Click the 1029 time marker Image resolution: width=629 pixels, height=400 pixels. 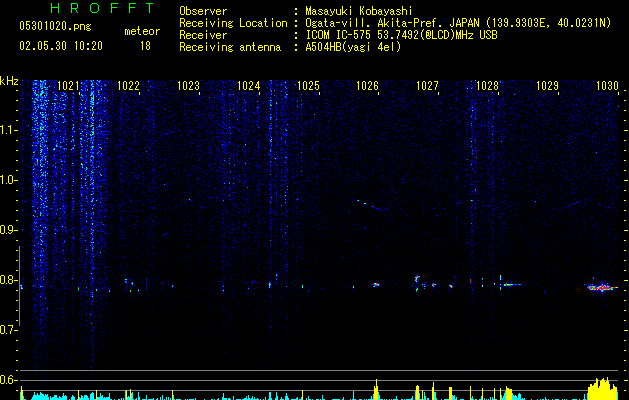tap(547, 86)
